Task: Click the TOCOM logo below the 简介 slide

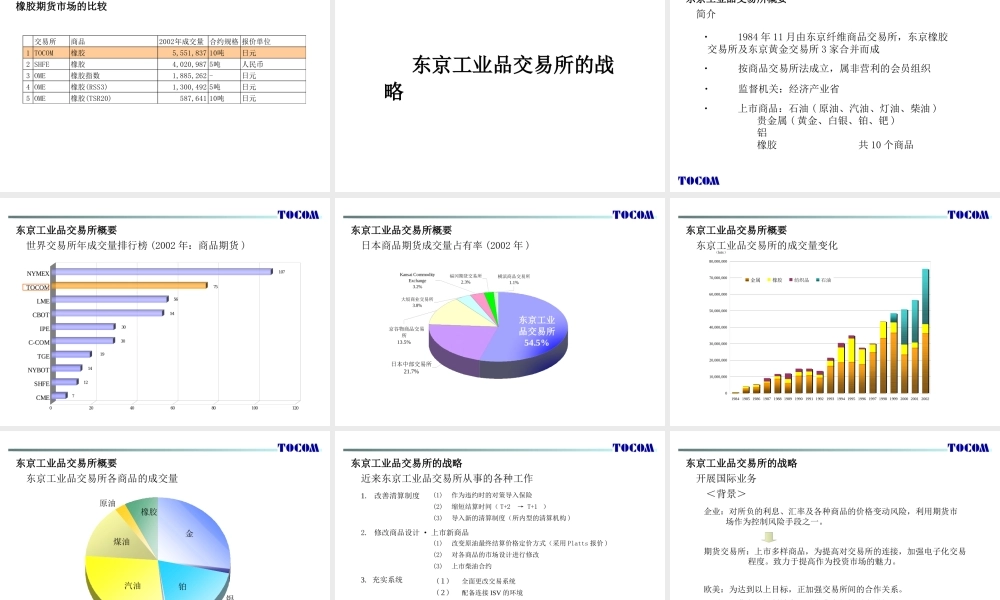Action: click(698, 181)
